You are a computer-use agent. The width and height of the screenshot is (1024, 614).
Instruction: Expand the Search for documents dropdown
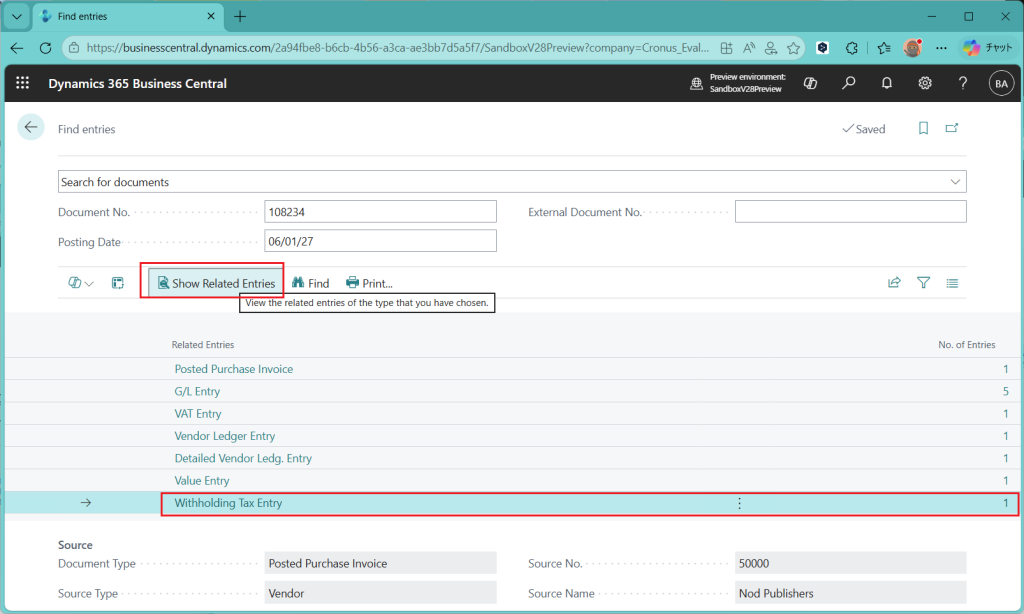955,182
